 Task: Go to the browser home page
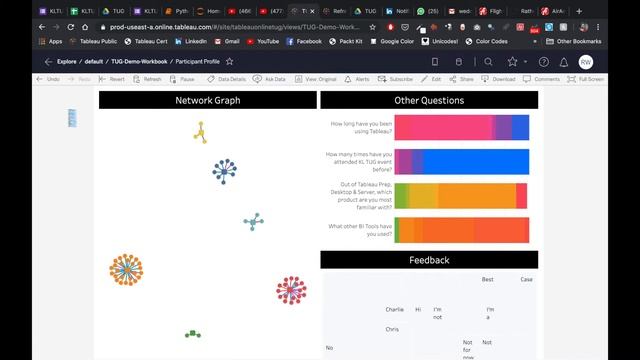(x=85, y=27)
